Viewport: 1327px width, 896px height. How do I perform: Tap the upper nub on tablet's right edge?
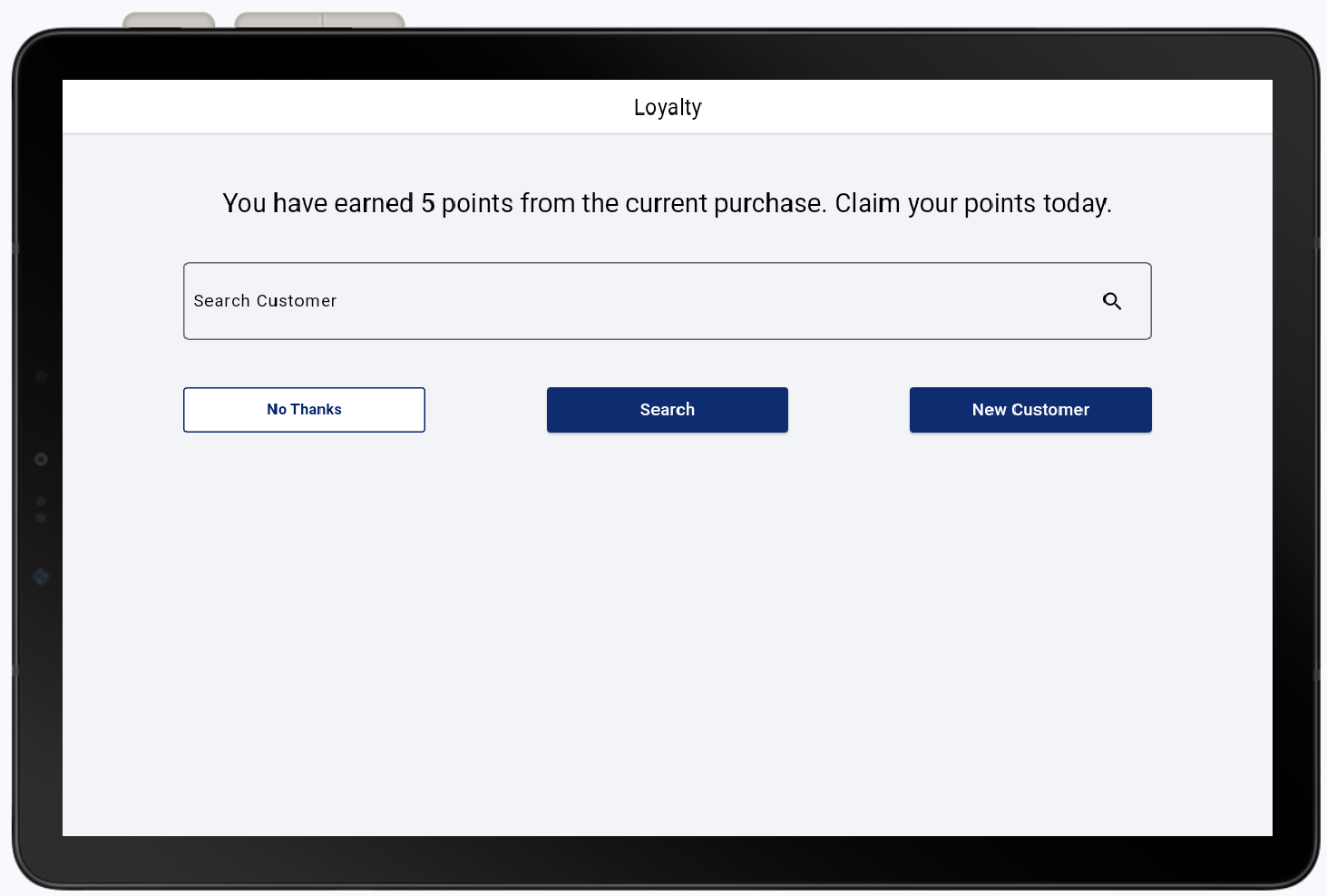click(x=1316, y=243)
